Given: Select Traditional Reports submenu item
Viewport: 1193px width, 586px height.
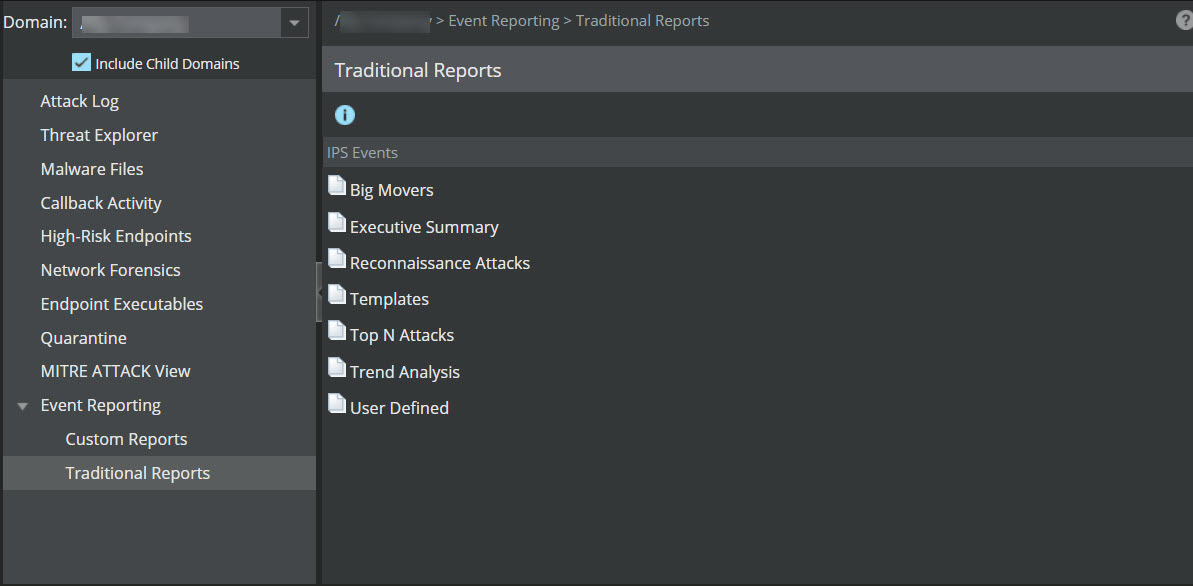Looking at the screenshot, I should (138, 473).
